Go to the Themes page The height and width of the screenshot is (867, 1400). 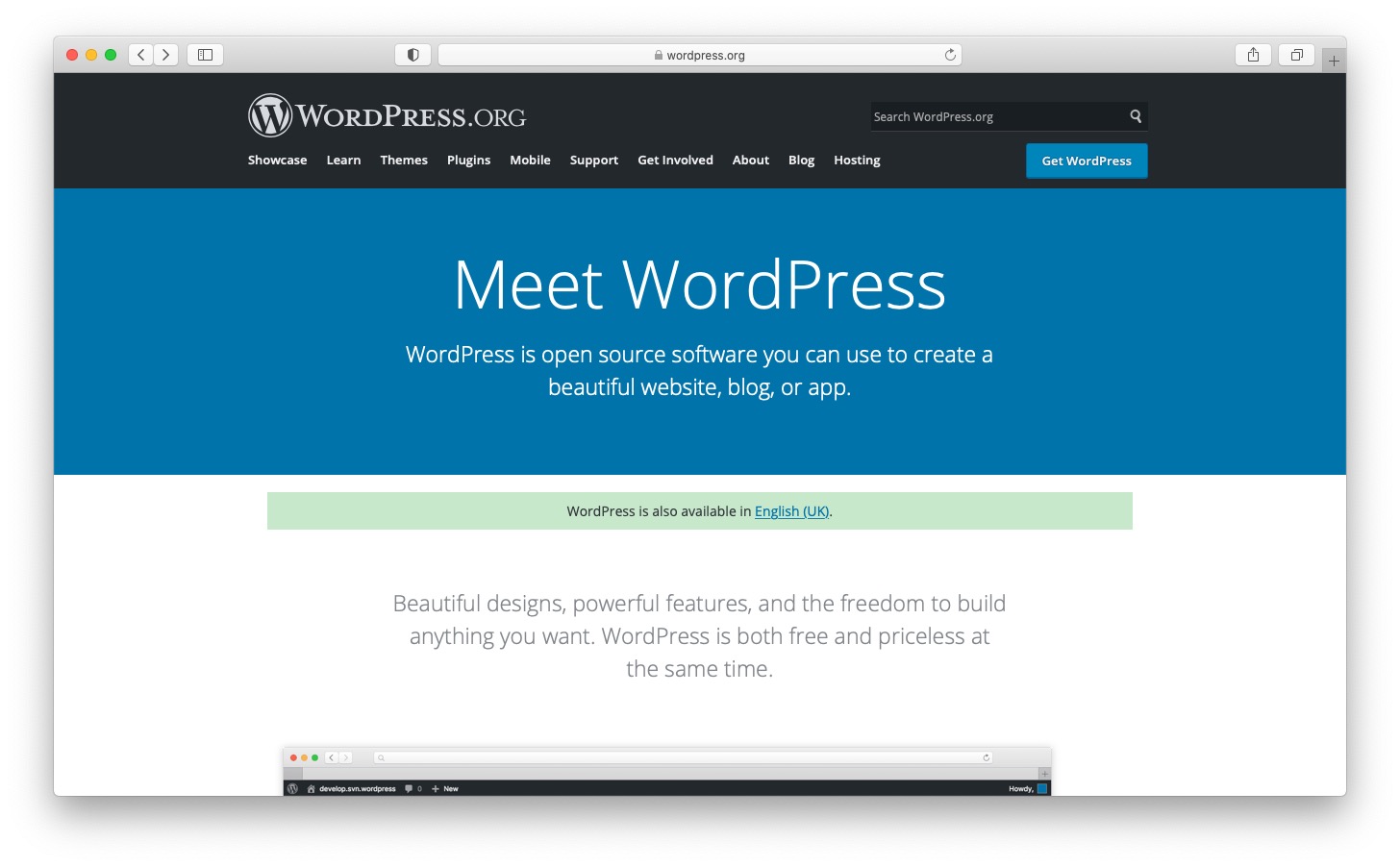[x=404, y=161]
